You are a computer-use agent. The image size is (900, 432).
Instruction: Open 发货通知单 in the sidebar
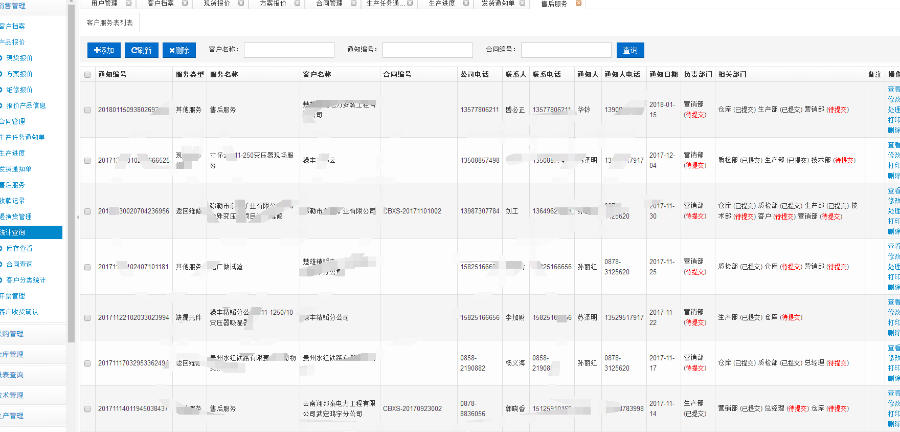(16, 169)
